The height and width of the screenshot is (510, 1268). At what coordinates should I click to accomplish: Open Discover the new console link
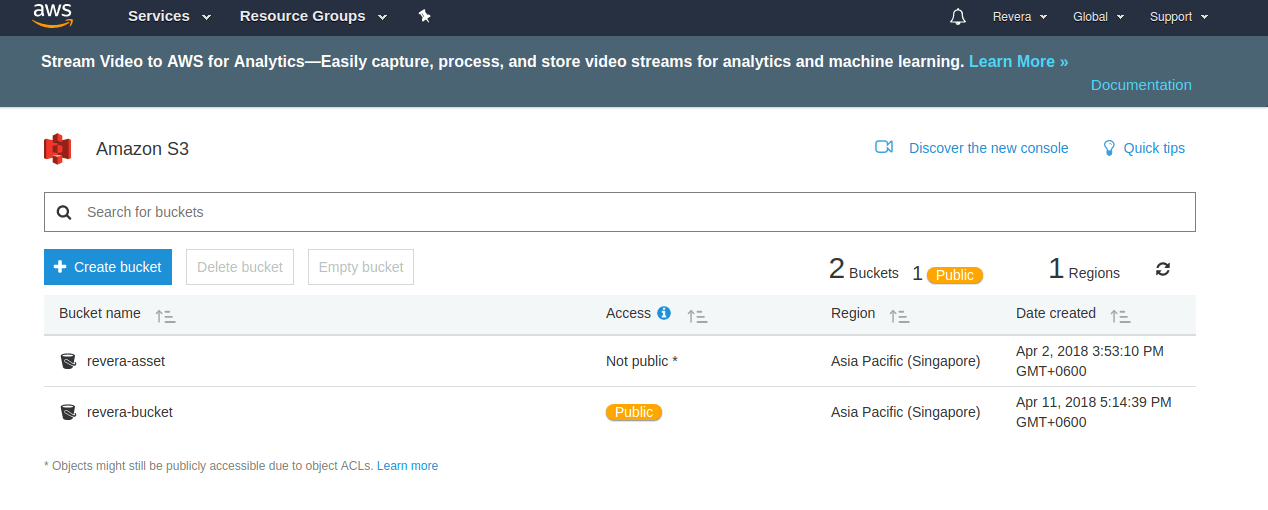coord(988,148)
